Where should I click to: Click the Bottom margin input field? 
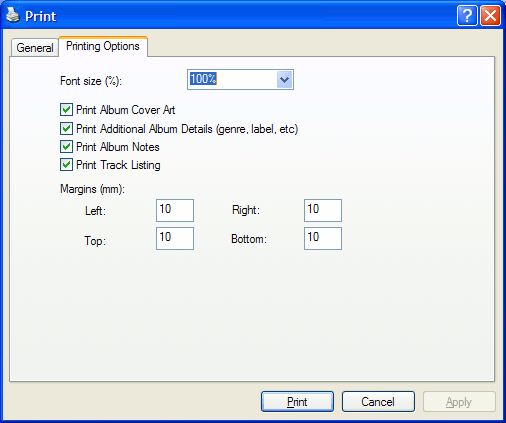click(x=323, y=238)
